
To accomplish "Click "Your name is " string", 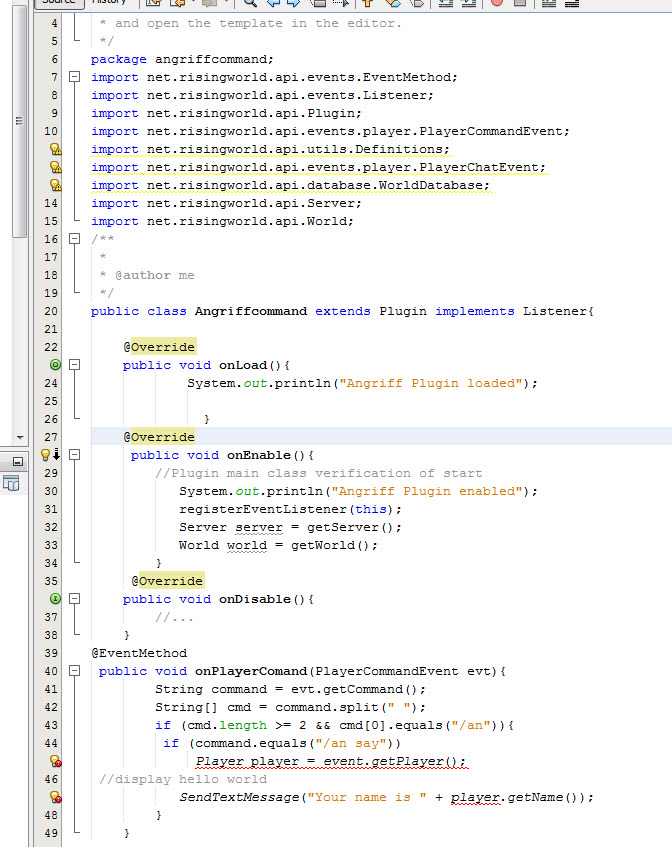I will coord(367,797).
